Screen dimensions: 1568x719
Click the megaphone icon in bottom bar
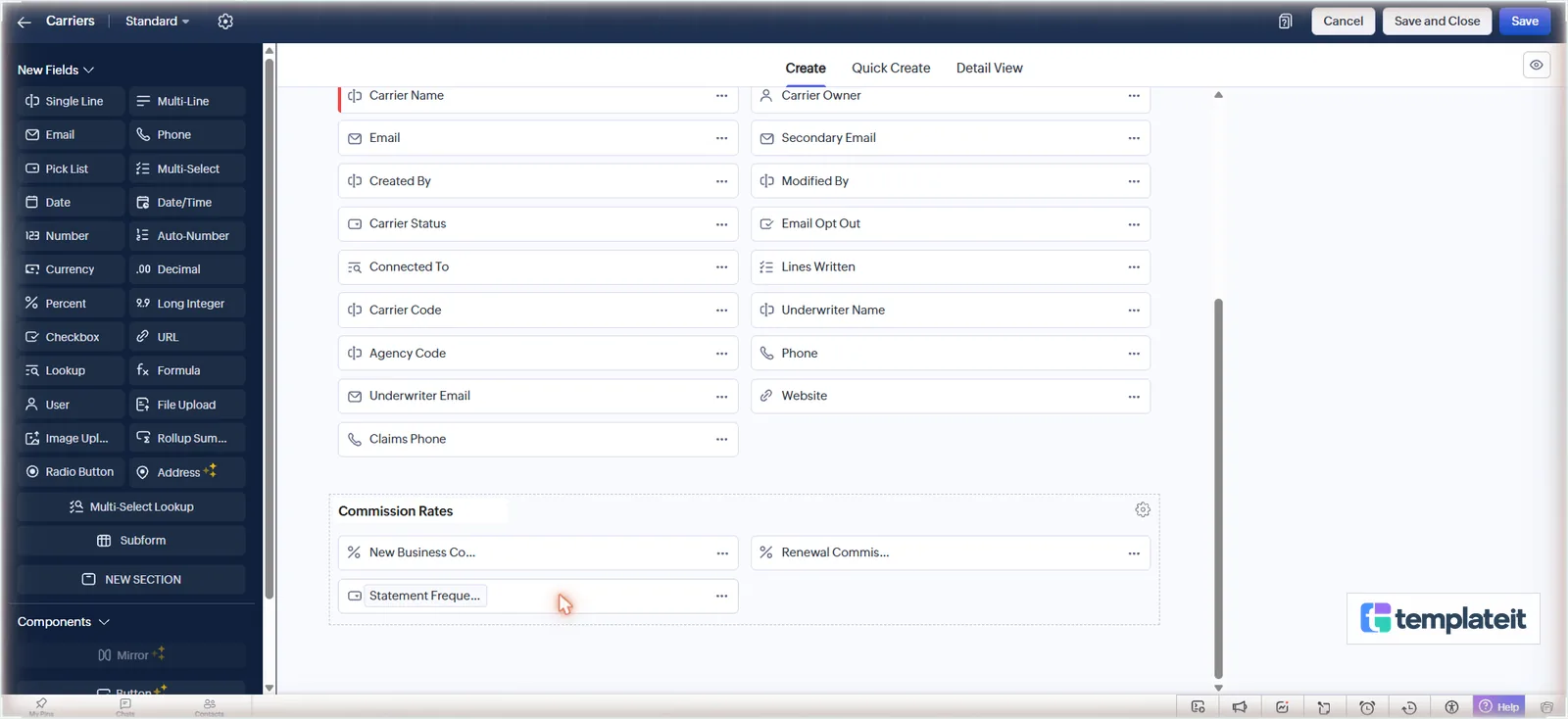[x=1240, y=707]
